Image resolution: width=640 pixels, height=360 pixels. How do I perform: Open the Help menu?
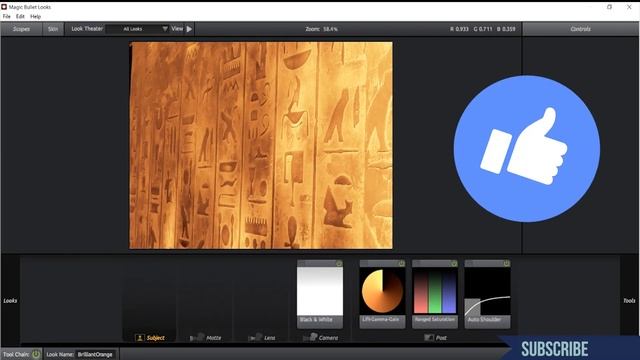pos(36,17)
